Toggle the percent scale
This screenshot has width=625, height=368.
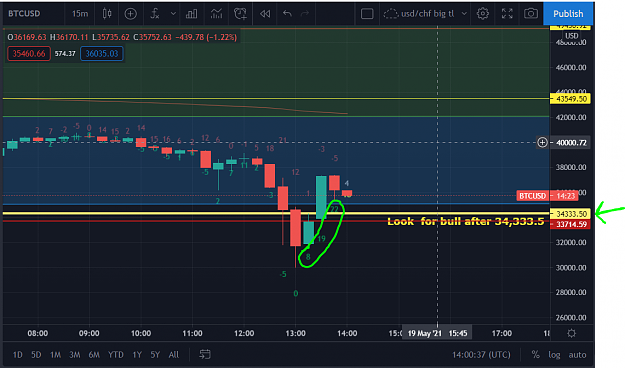(x=535, y=354)
